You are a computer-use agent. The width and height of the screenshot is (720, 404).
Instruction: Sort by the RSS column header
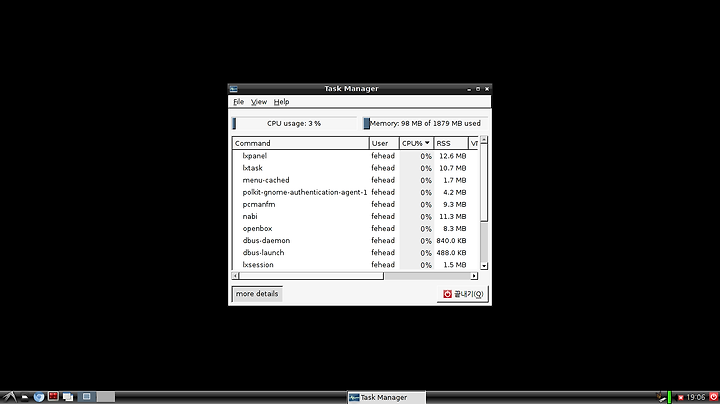click(x=451, y=143)
